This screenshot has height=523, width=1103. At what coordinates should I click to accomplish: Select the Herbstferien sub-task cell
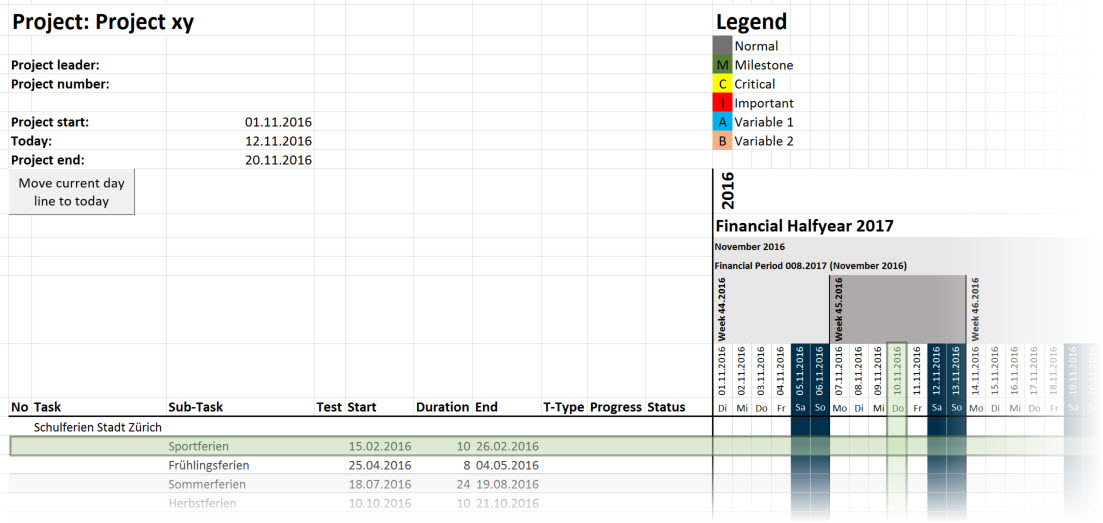[x=203, y=503]
